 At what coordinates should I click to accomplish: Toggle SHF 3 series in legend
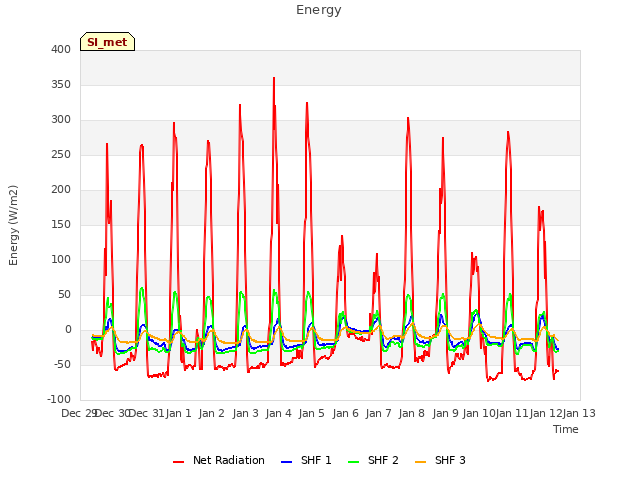click(x=440, y=460)
